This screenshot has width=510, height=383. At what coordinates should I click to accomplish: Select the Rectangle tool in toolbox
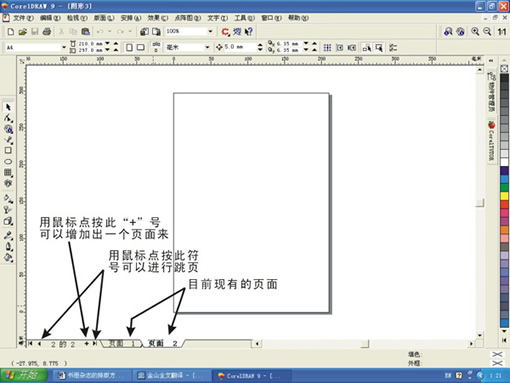click(x=8, y=150)
